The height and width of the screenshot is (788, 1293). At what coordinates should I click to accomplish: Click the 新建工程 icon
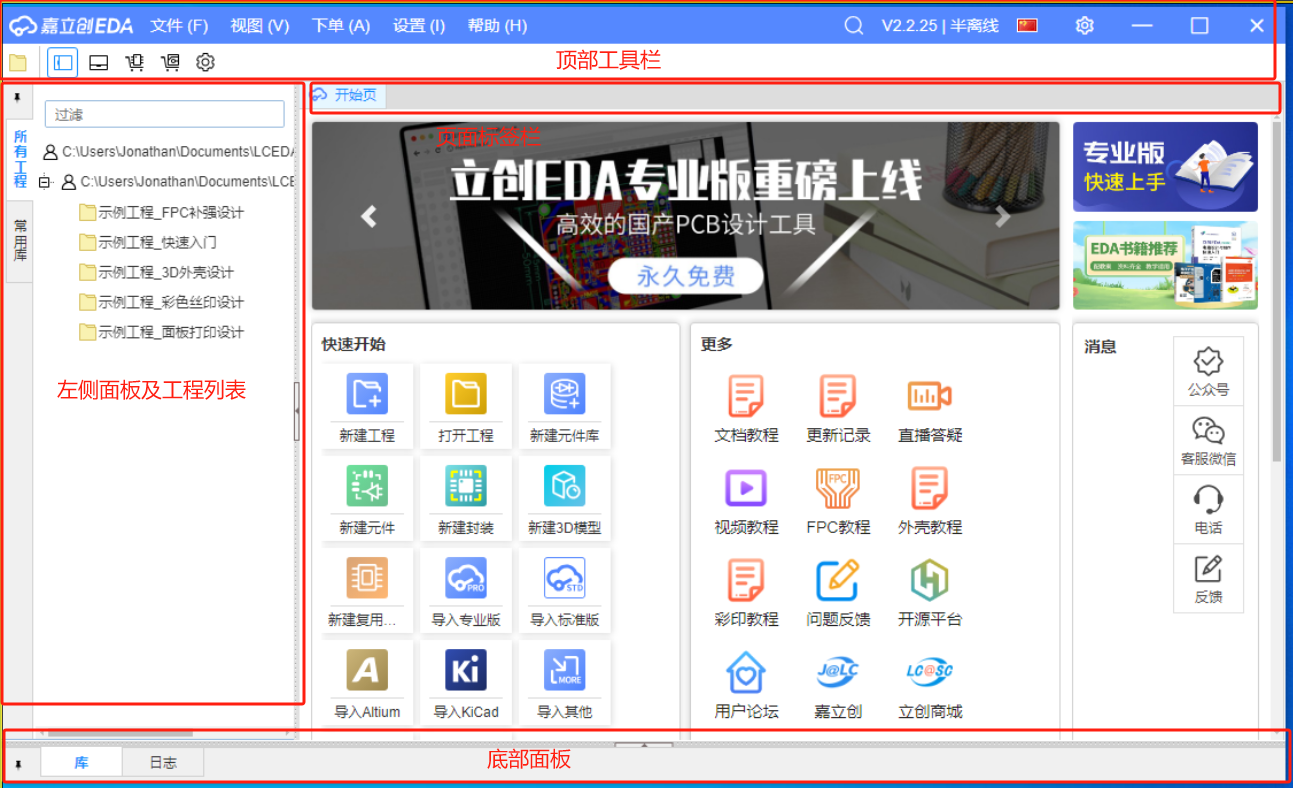point(367,393)
